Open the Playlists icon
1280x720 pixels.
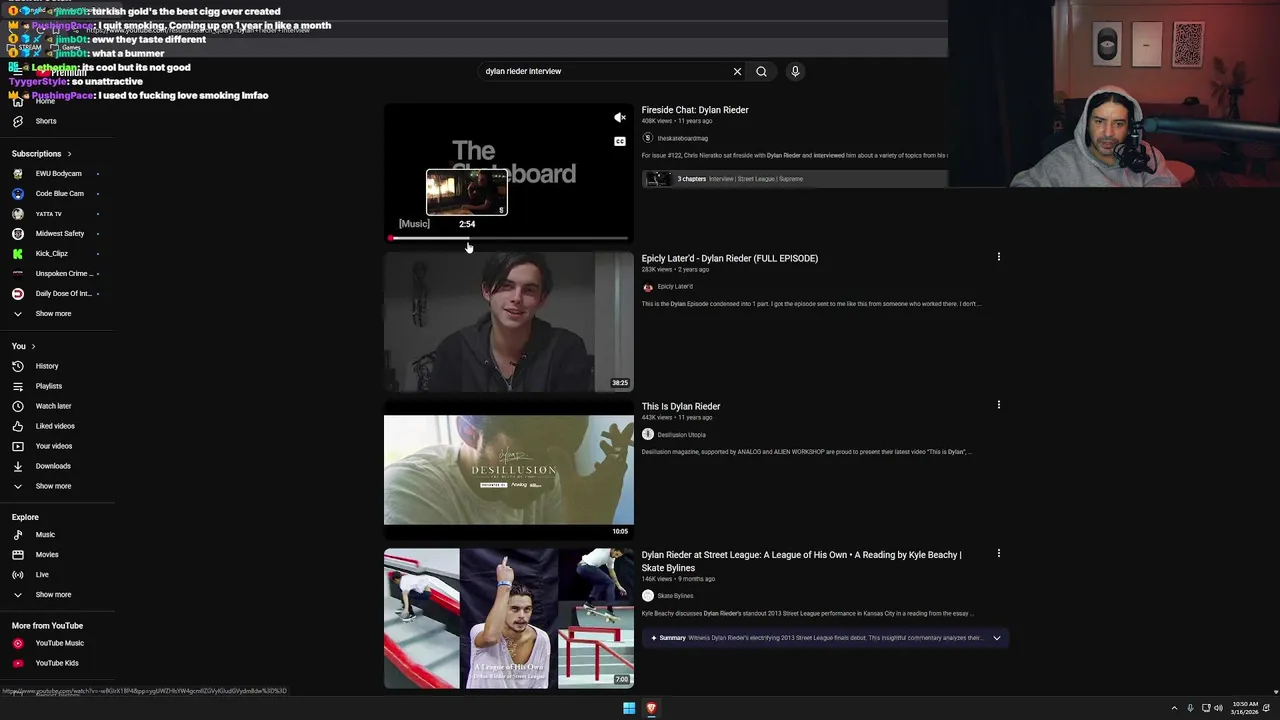(17, 386)
